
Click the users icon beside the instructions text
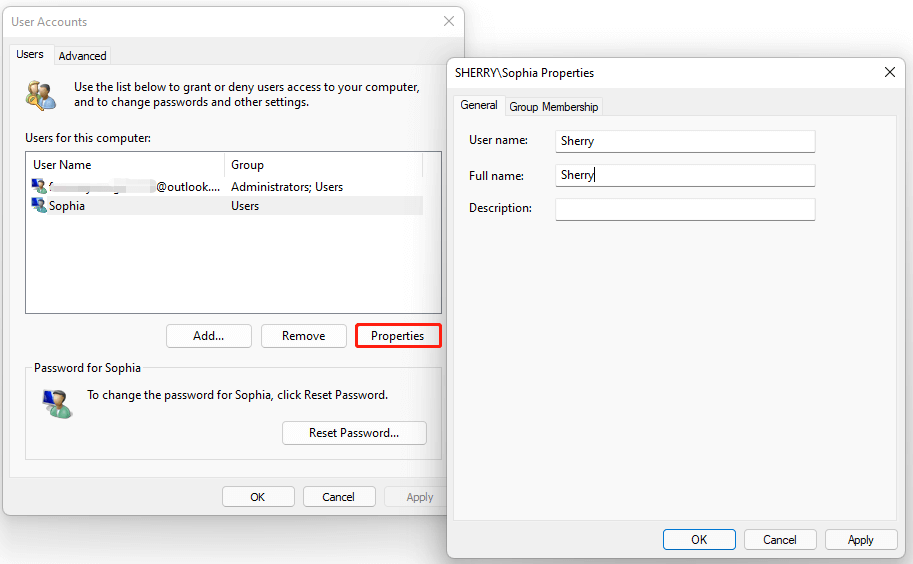pos(41,95)
